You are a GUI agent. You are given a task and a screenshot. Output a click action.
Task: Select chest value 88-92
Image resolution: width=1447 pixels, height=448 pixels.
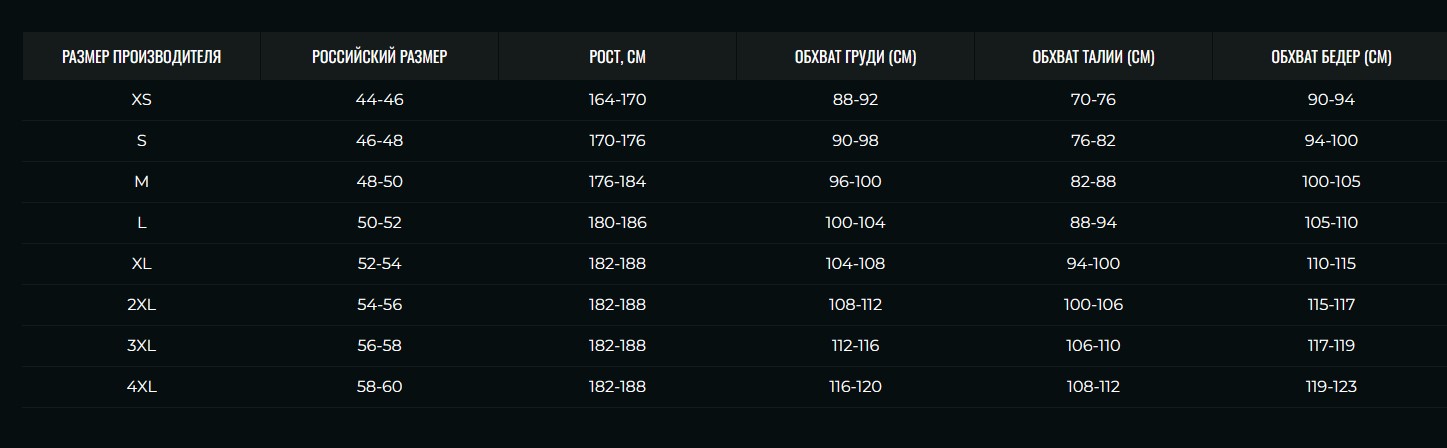(x=855, y=100)
